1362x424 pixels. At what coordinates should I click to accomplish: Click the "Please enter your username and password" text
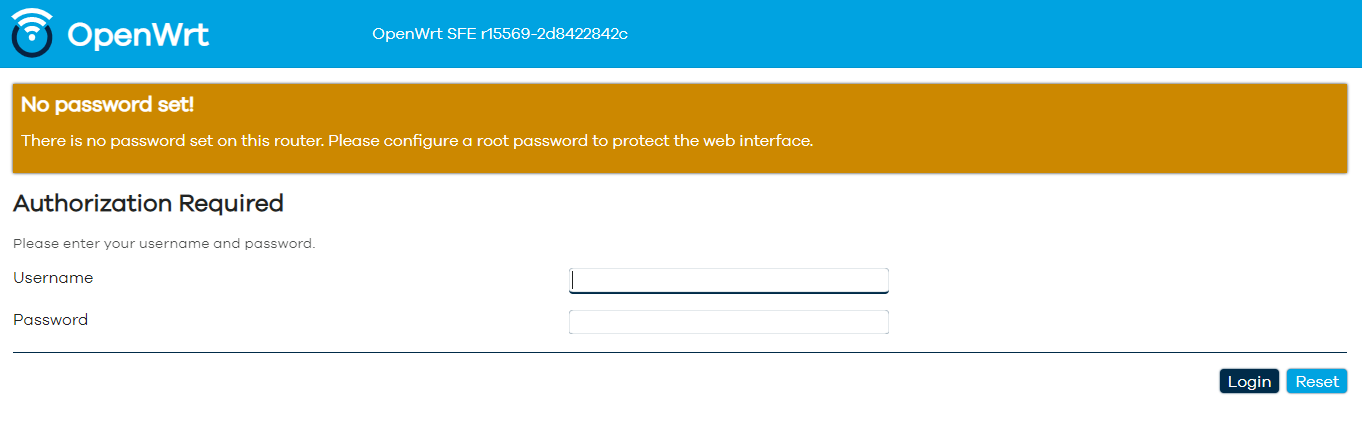[x=164, y=243]
